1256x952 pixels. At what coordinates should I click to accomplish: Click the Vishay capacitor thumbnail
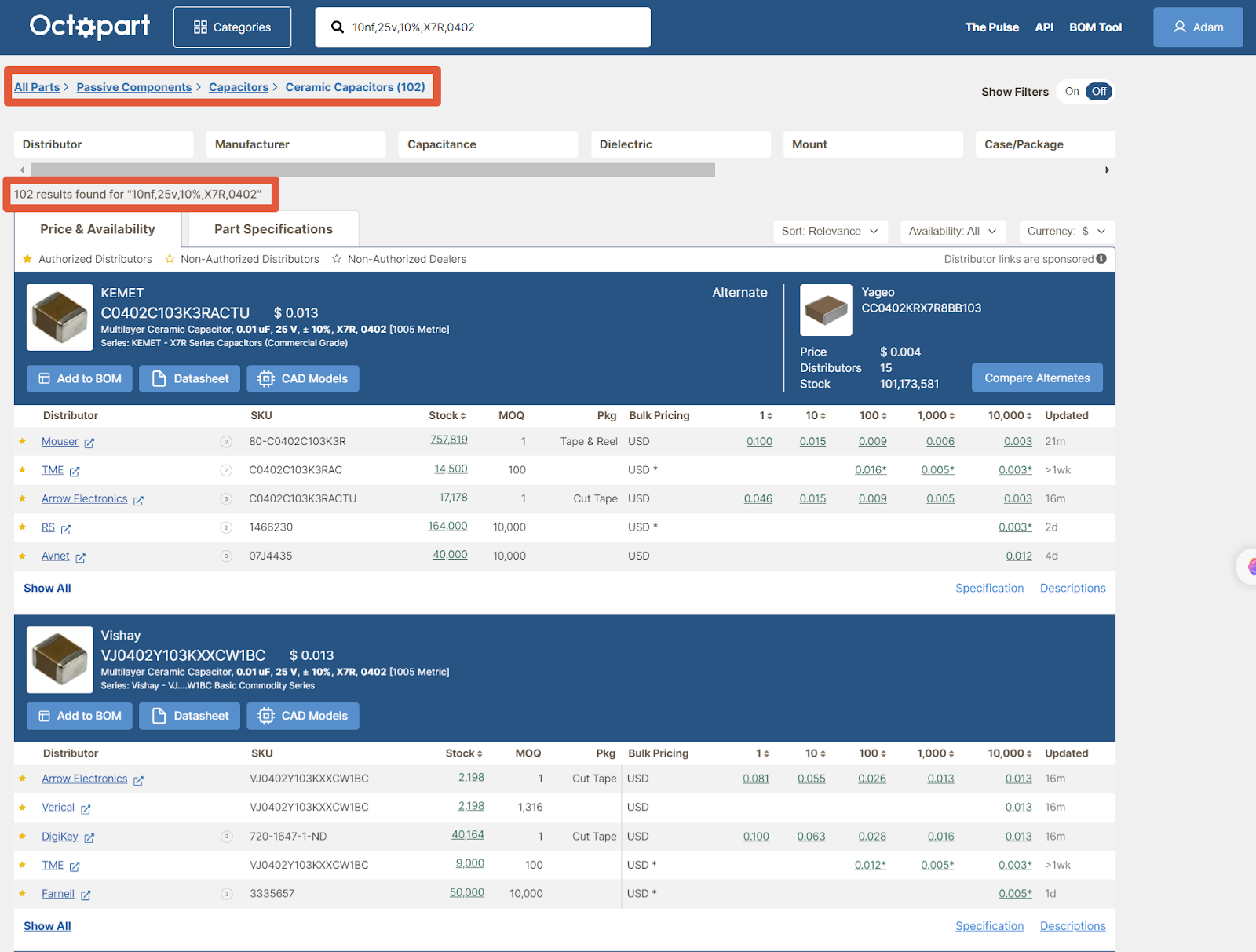tap(60, 659)
